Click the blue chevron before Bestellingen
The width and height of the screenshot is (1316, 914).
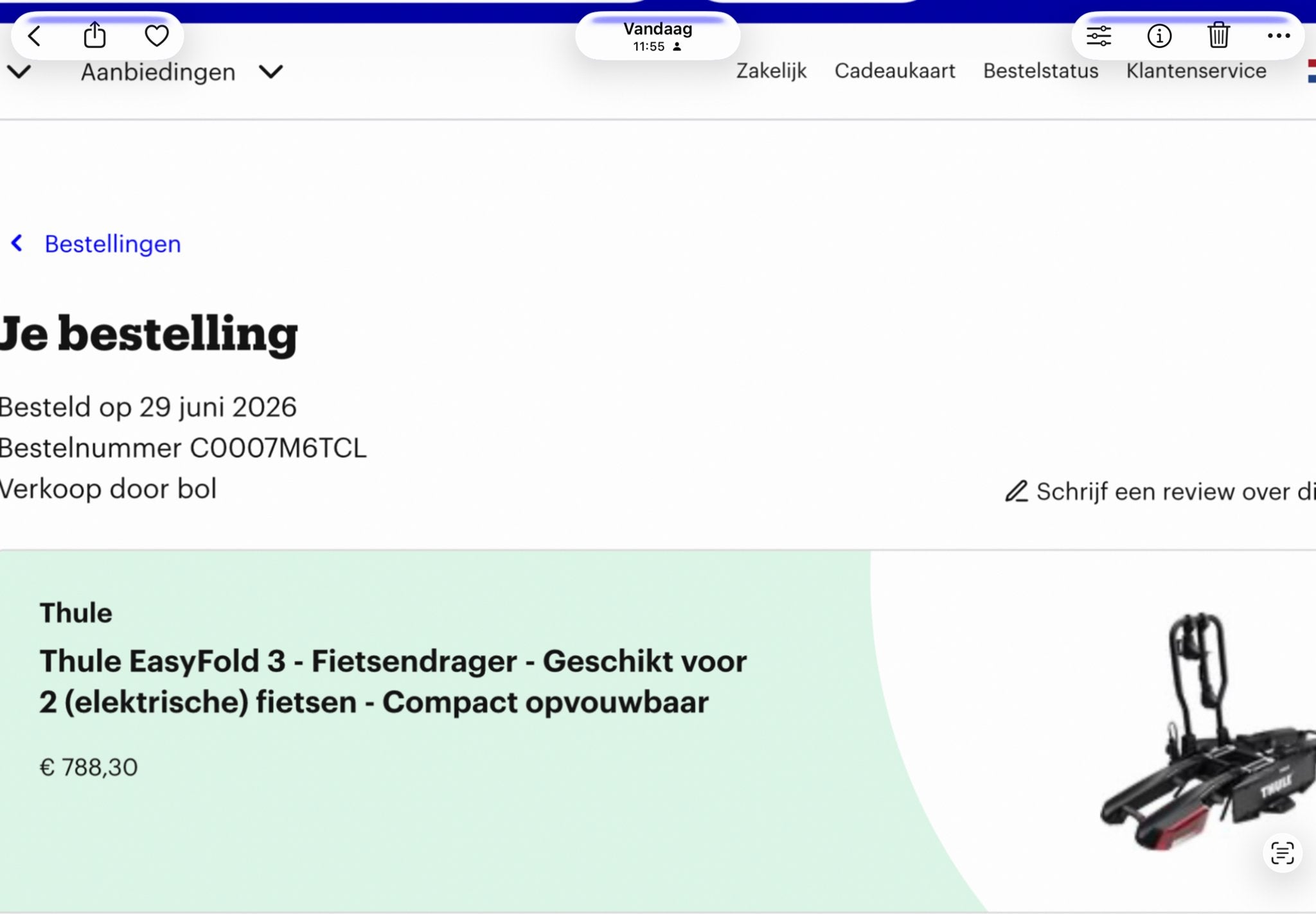coord(17,243)
